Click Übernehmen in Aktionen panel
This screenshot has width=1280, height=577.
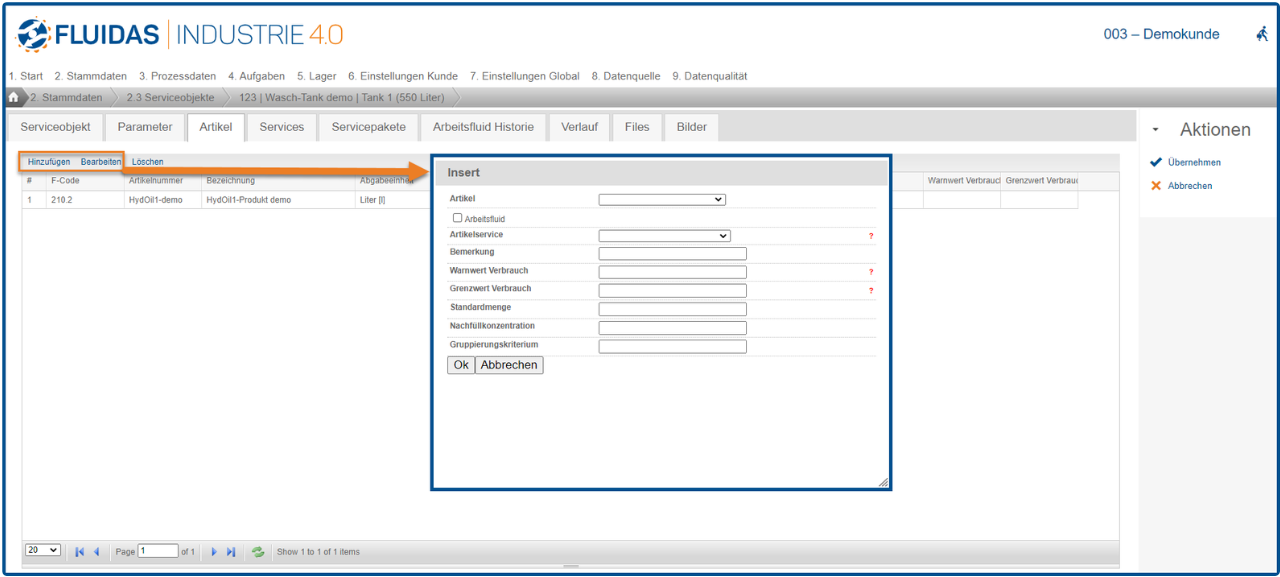1193,162
